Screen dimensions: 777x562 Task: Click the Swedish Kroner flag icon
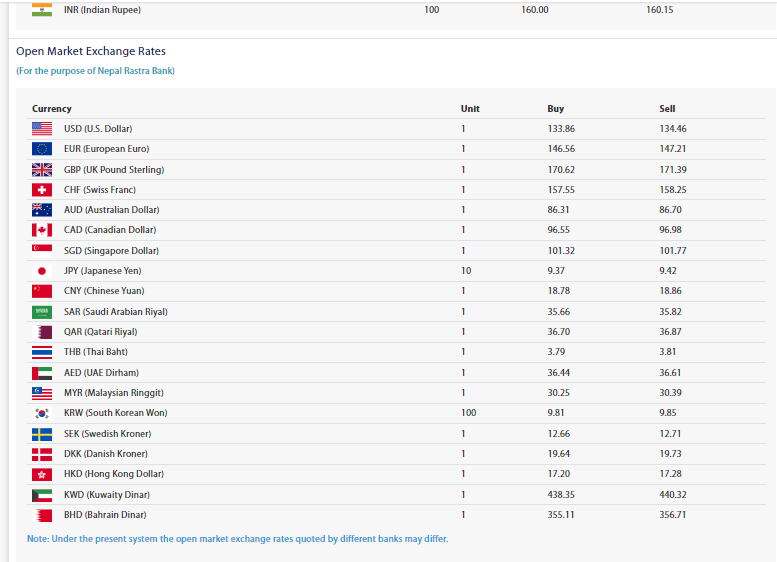(x=42, y=434)
